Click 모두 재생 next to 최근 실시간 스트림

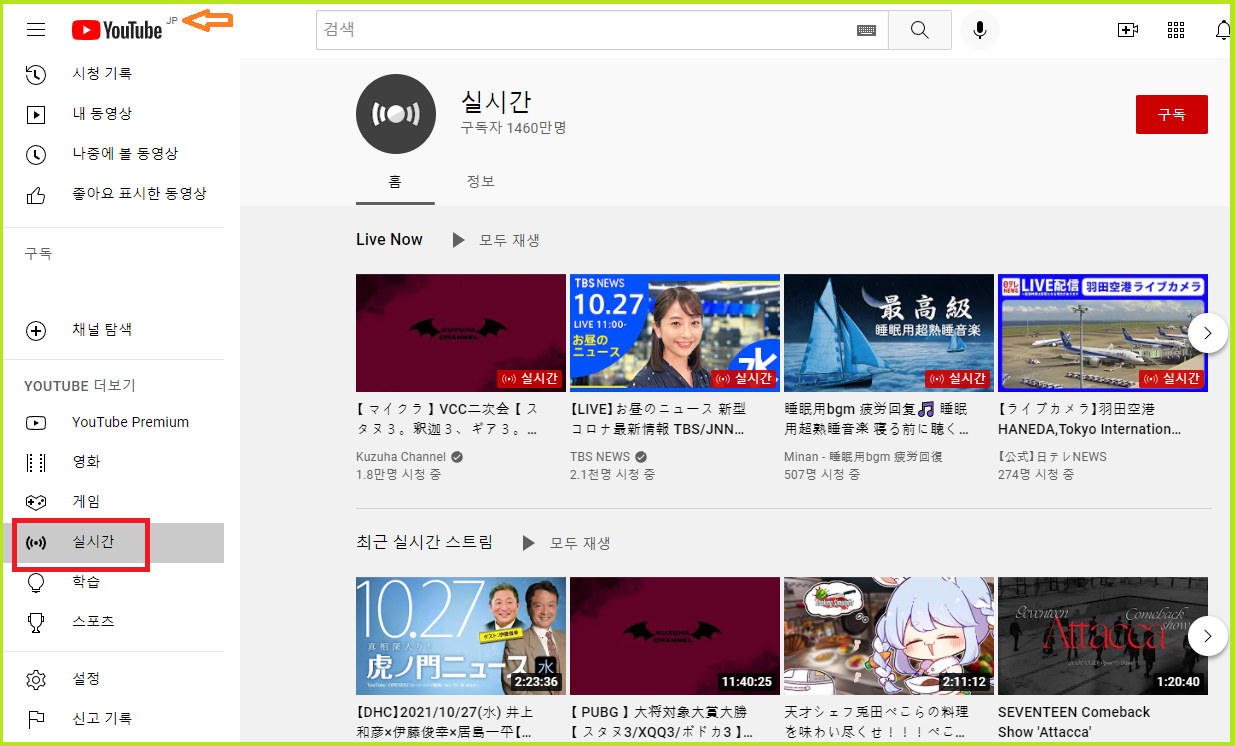pyautogui.click(x=580, y=543)
